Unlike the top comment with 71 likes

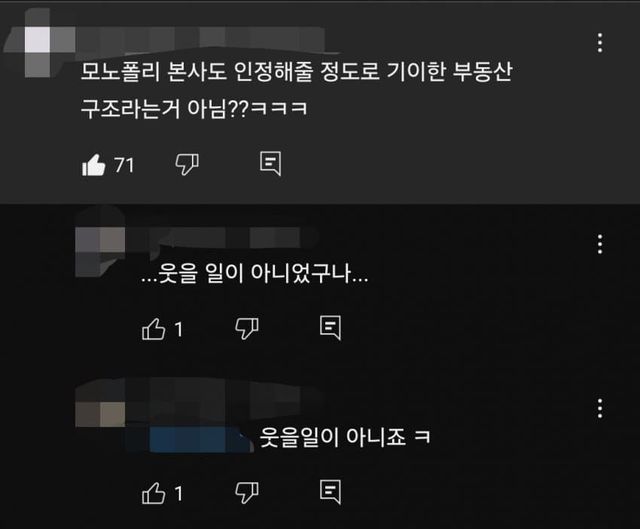click(93, 165)
